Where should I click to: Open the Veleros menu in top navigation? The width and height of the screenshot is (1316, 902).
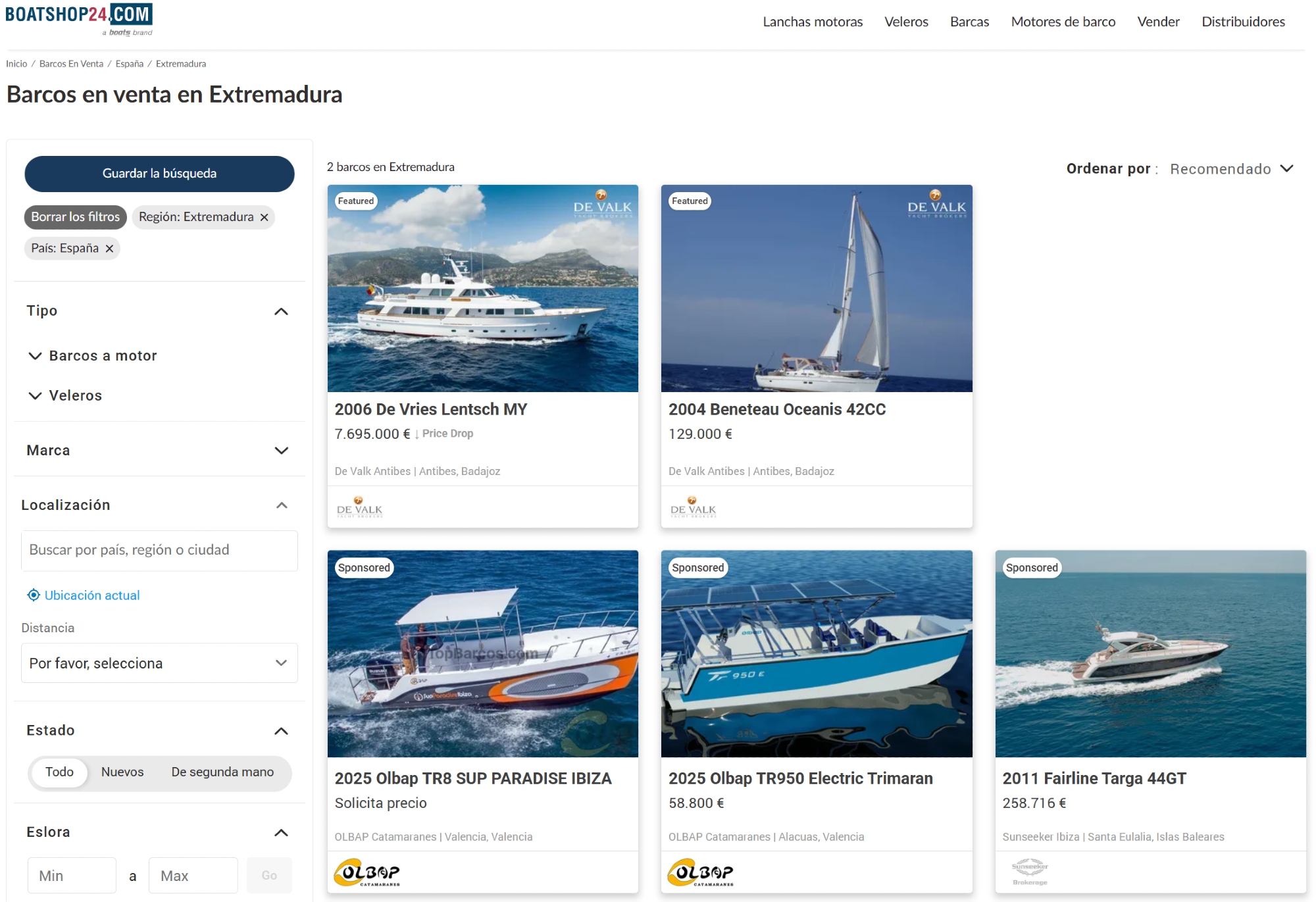pos(906,22)
